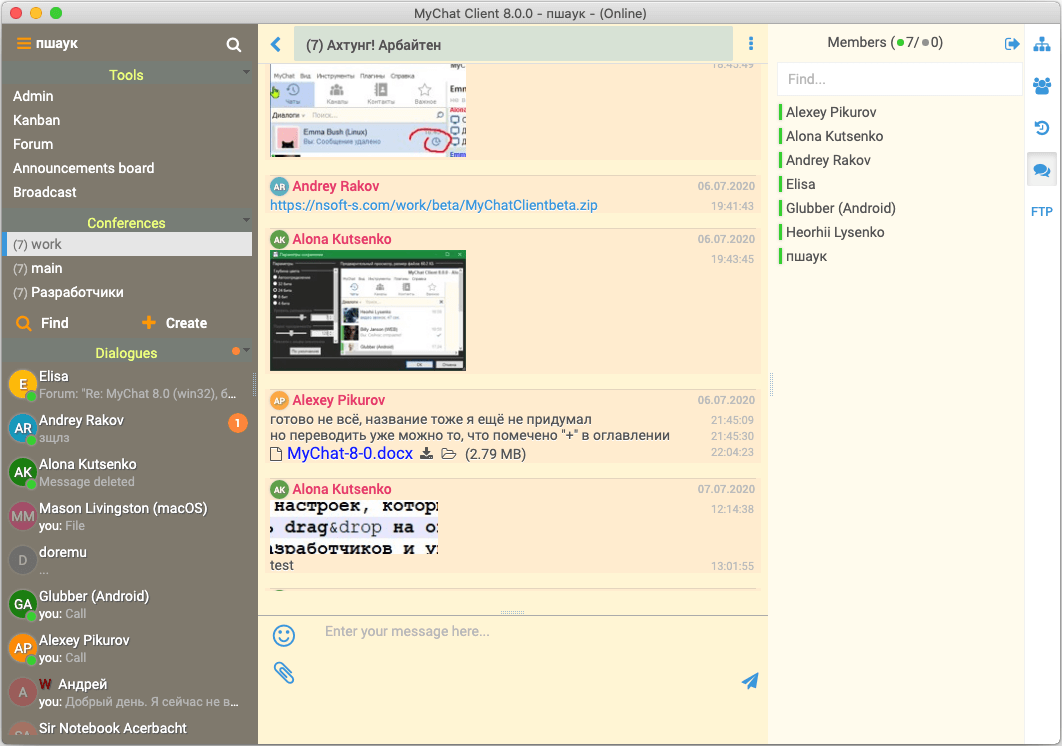Open the Андрей dialogue
The image size is (1062, 746).
pyautogui.click(x=129, y=692)
